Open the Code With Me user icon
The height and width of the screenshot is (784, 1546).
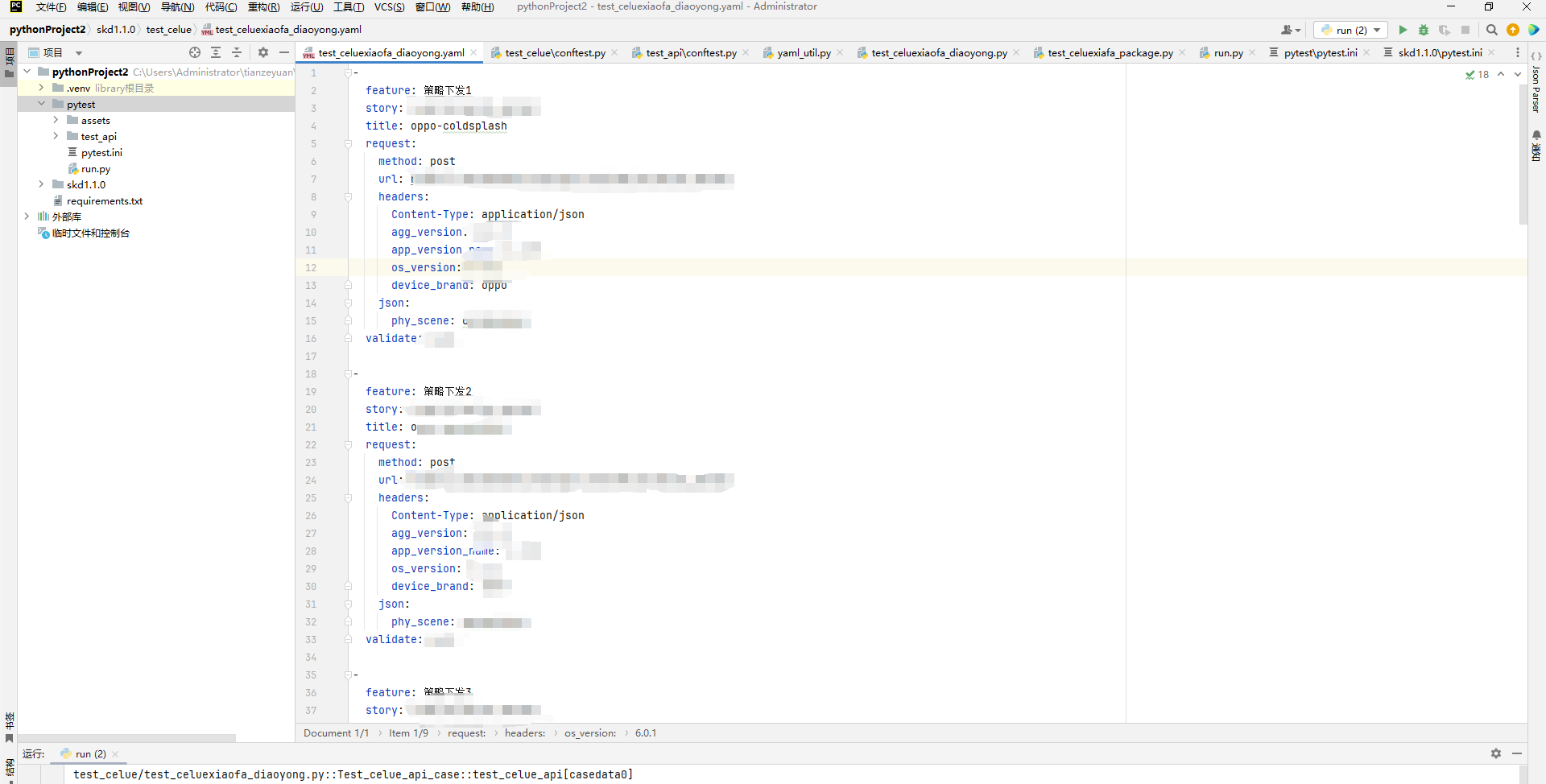click(x=1291, y=30)
